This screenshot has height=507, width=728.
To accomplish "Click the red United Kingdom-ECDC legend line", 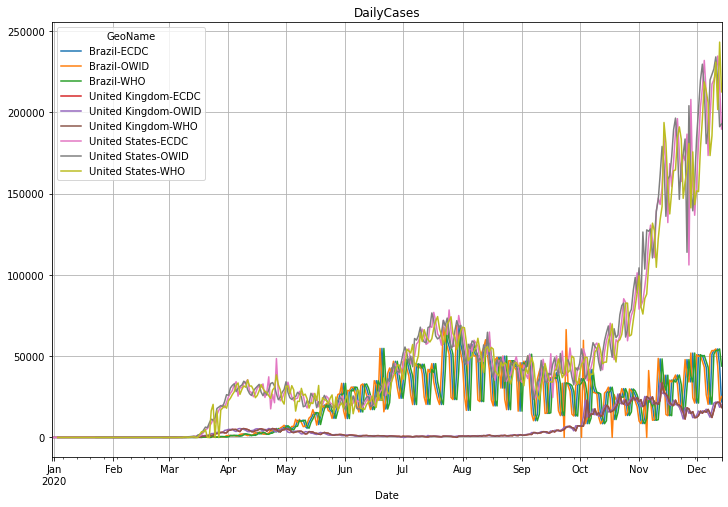I will [x=71, y=96].
